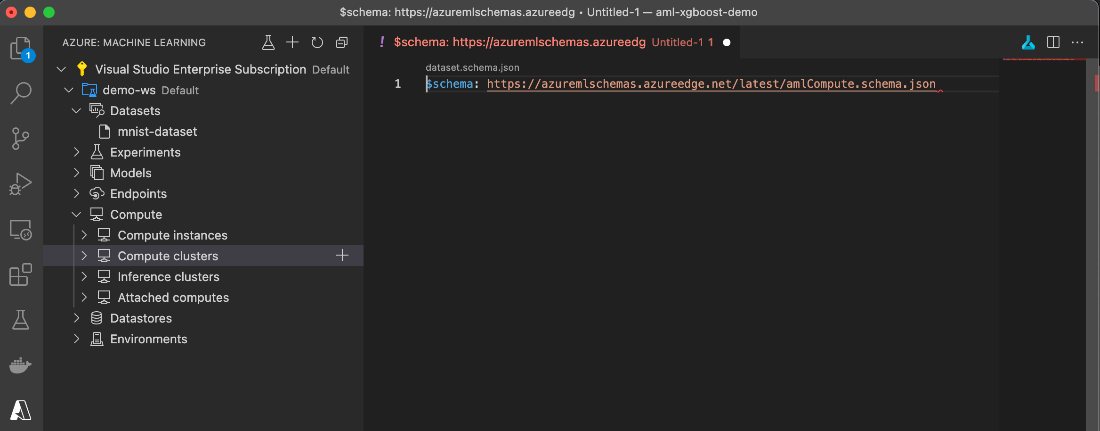Refresh the Azure Machine Learning tree

pyautogui.click(x=317, y=43)
